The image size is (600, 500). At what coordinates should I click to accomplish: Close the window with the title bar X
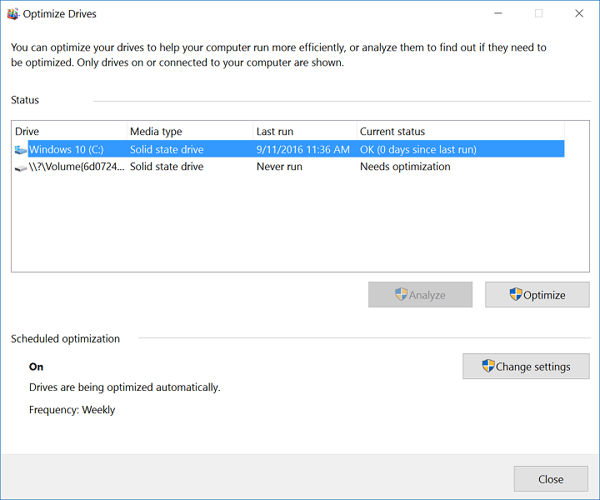point(579,14)
